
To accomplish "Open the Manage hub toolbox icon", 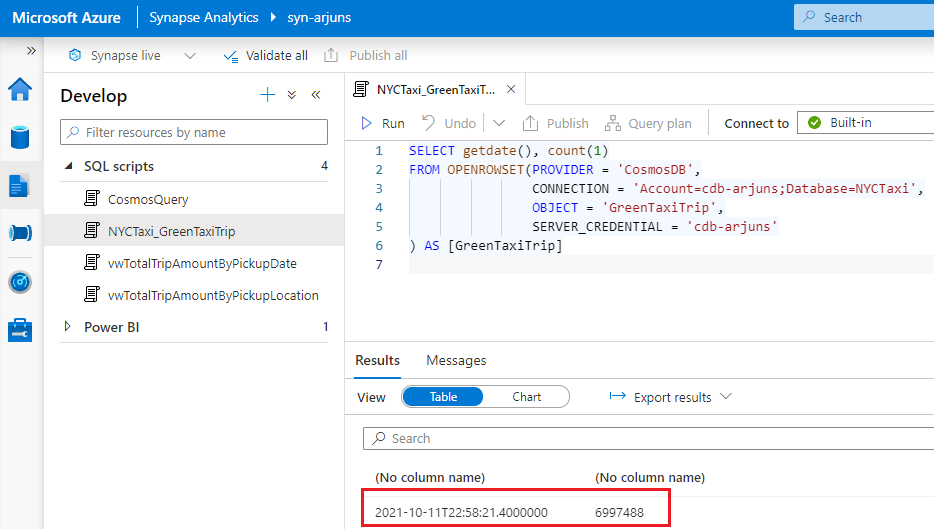I will (x=20, y=330).
